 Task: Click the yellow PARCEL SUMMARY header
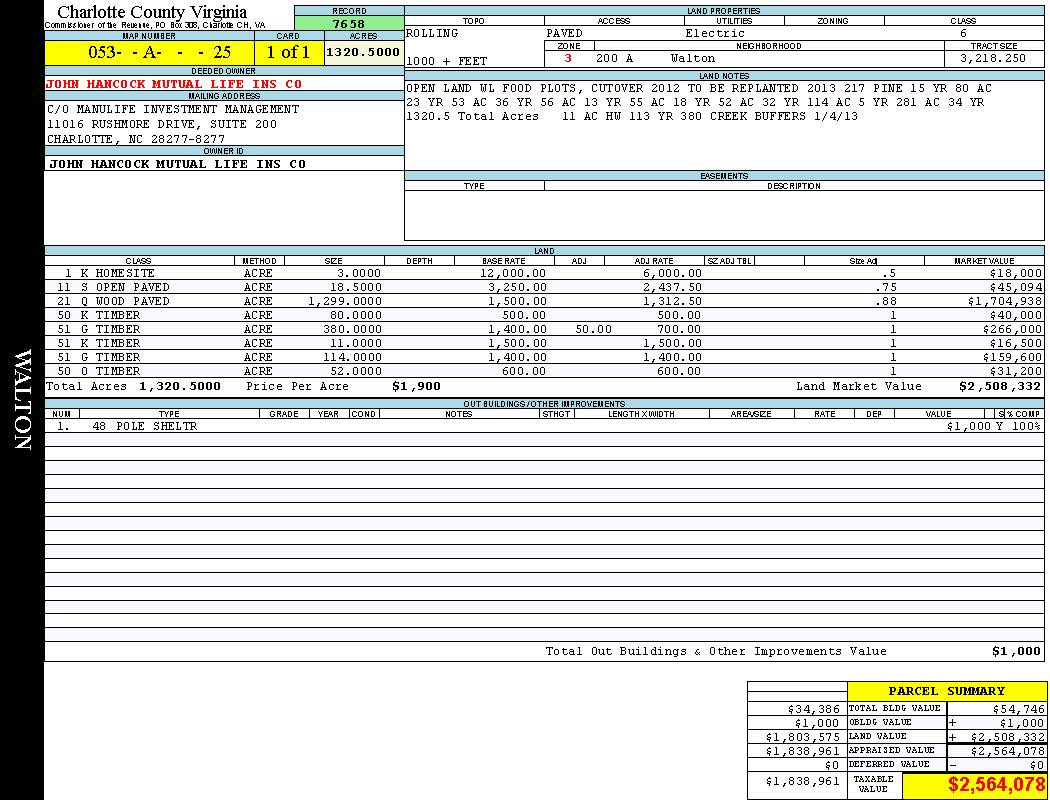[x=946, y=691]
